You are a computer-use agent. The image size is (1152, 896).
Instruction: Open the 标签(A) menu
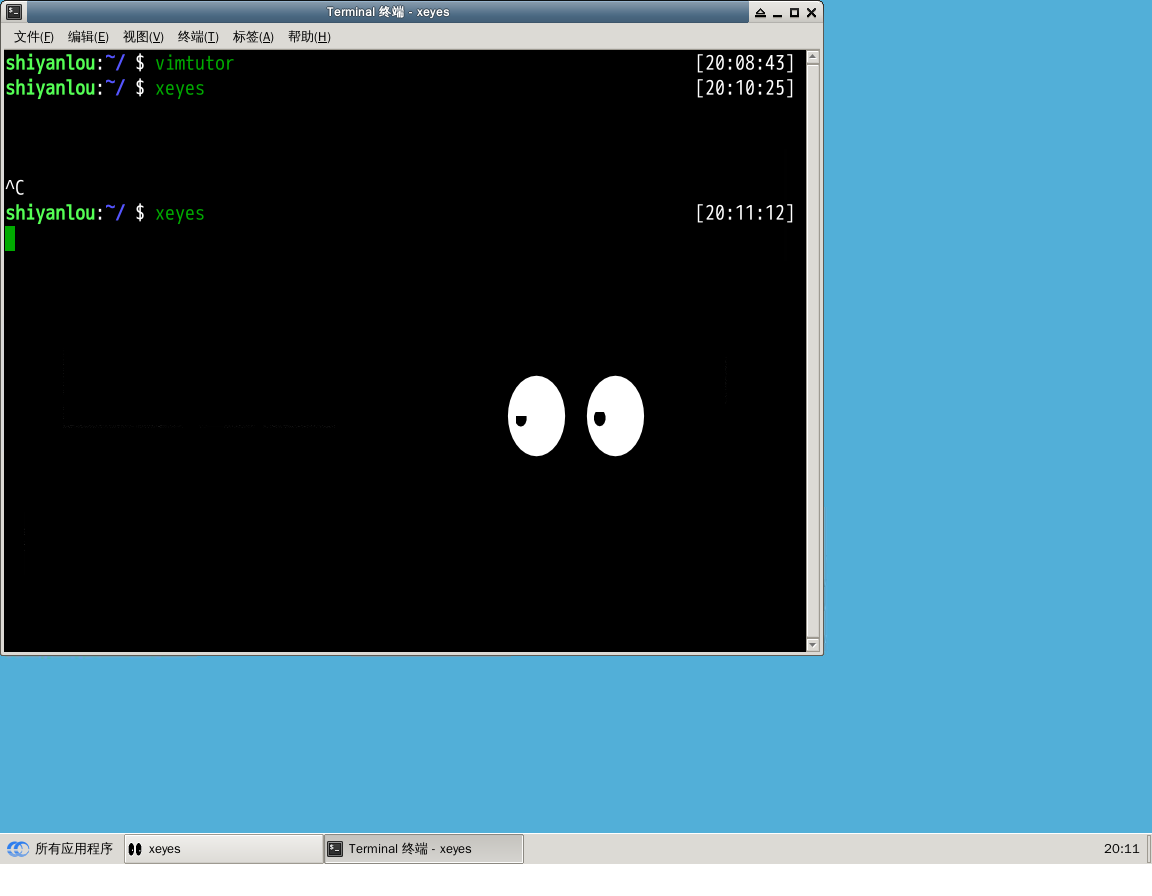253,37
